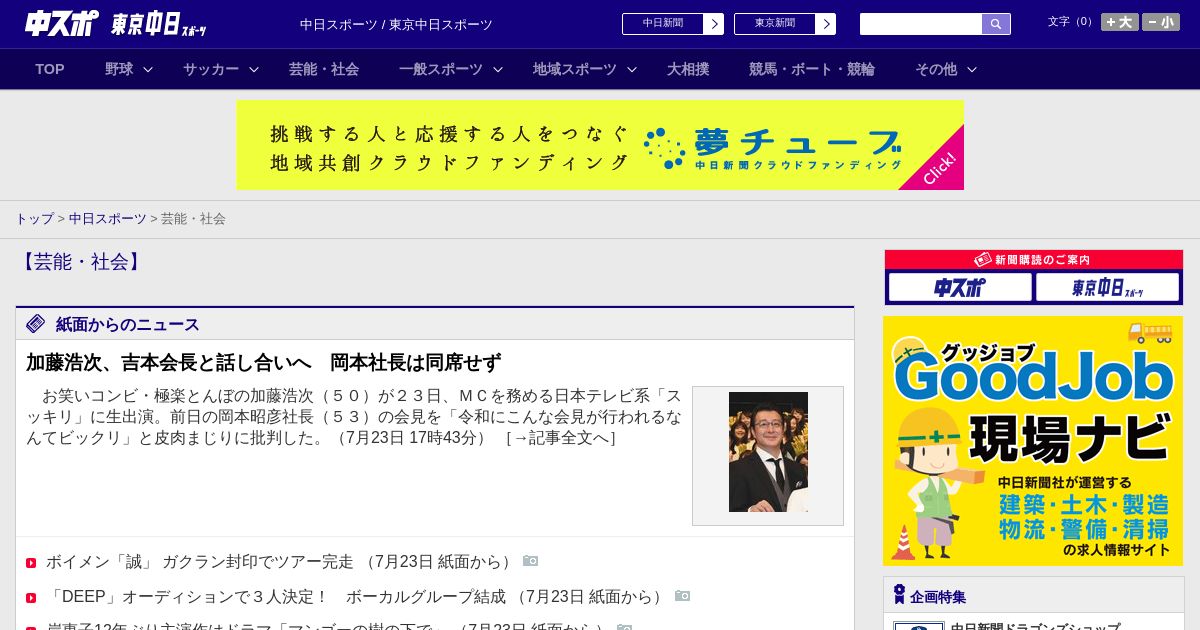Open the 中日新聞 link button
This screenshot has width=1200, height=630.
point(673,24)
